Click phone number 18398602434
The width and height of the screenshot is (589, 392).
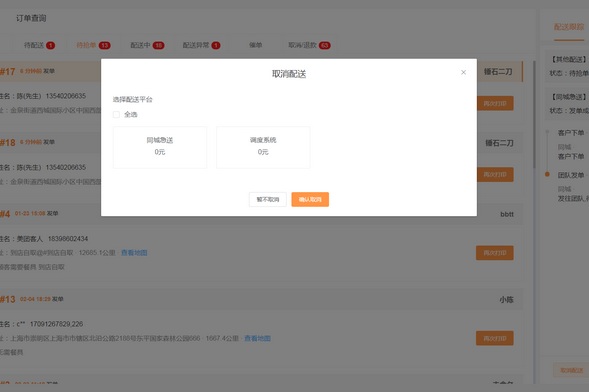point(68,239)
